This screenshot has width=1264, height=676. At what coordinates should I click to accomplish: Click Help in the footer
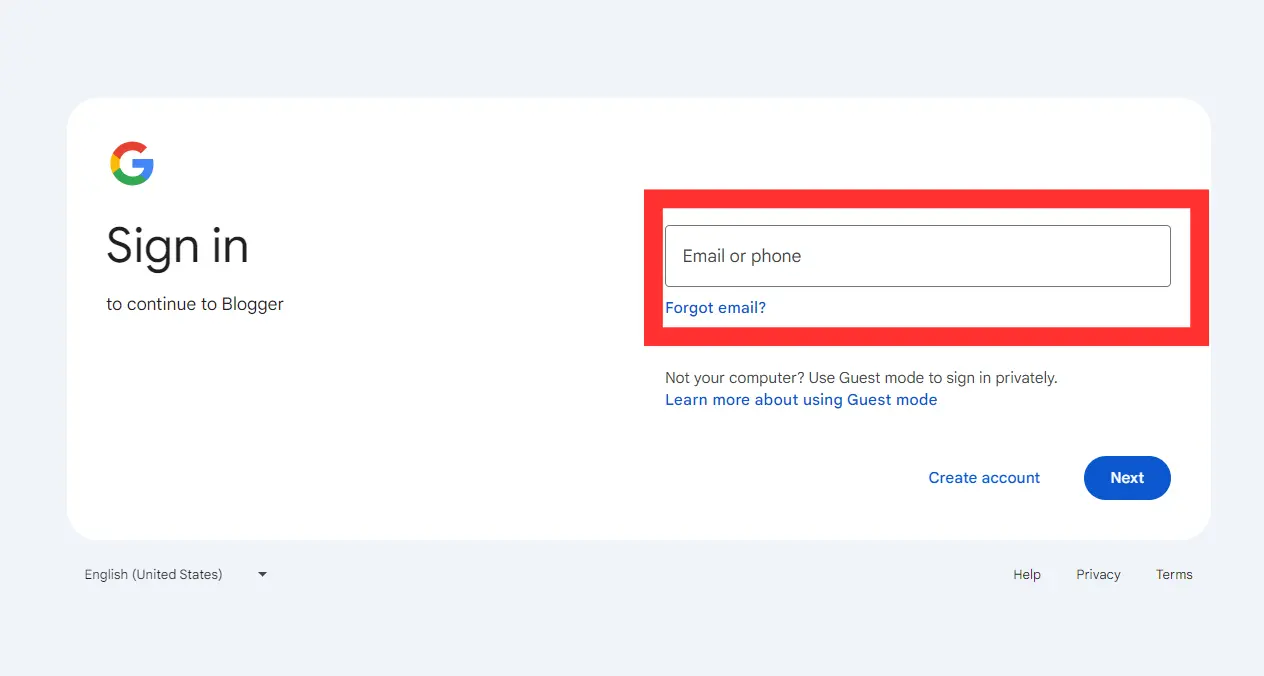point(1026,574)
